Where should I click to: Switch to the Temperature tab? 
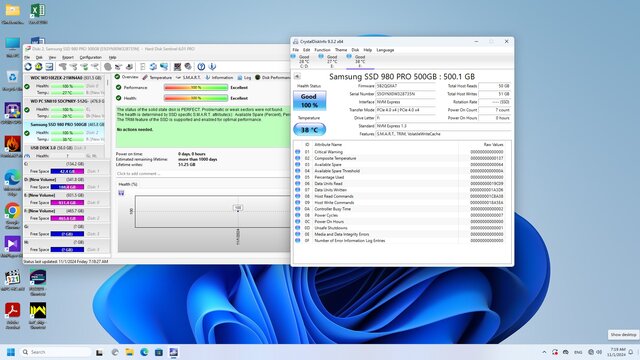tap(157, 77)
